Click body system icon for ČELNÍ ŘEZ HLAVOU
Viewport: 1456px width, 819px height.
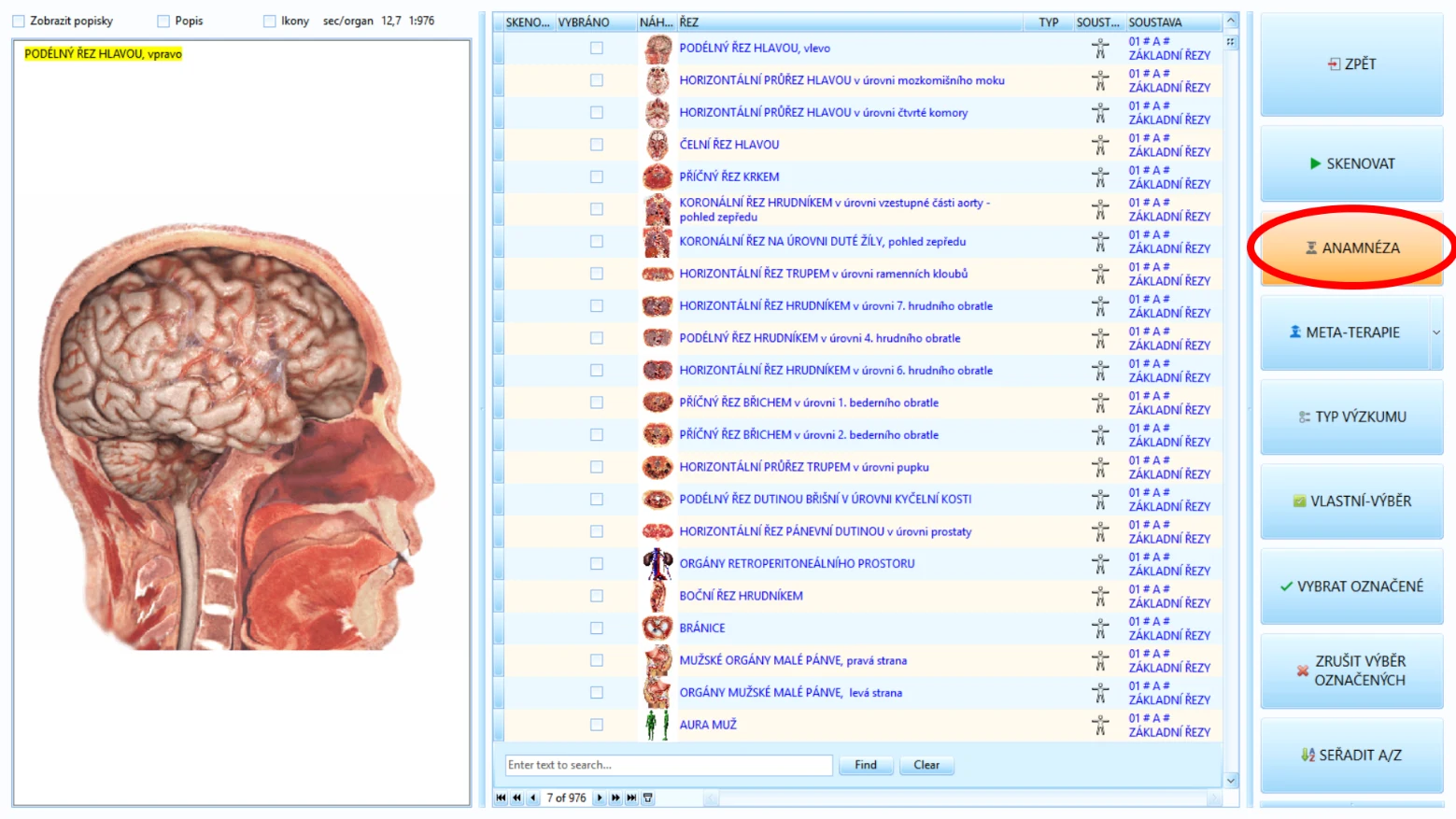(x=1100, y=145)
